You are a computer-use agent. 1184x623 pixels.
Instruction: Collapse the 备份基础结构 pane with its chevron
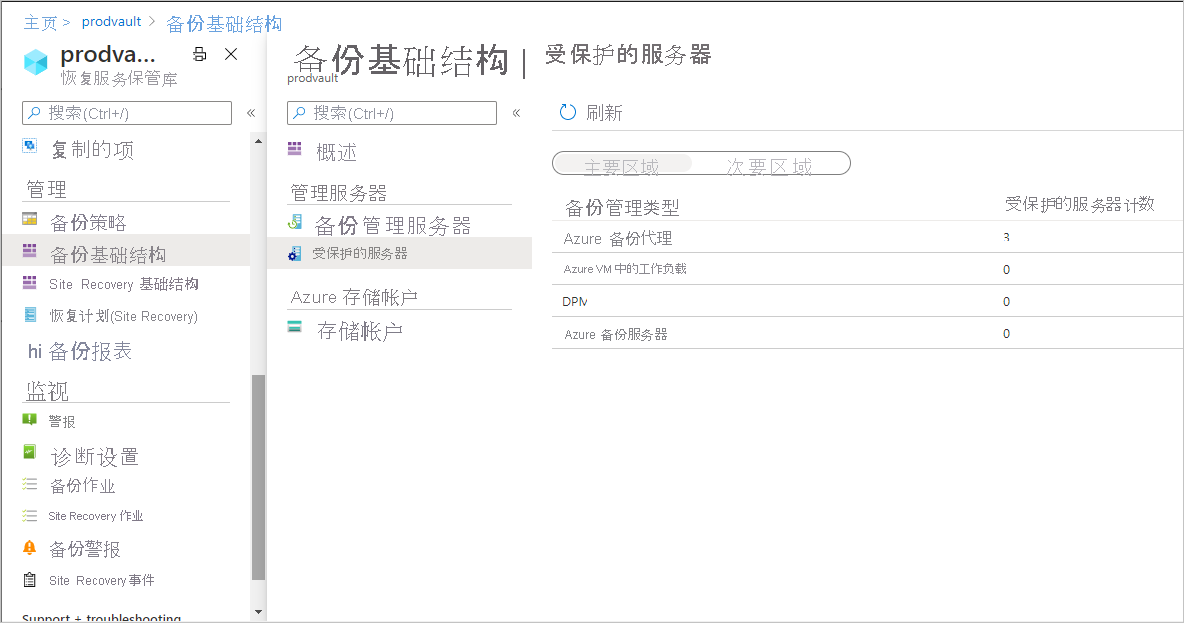(517, 113)
